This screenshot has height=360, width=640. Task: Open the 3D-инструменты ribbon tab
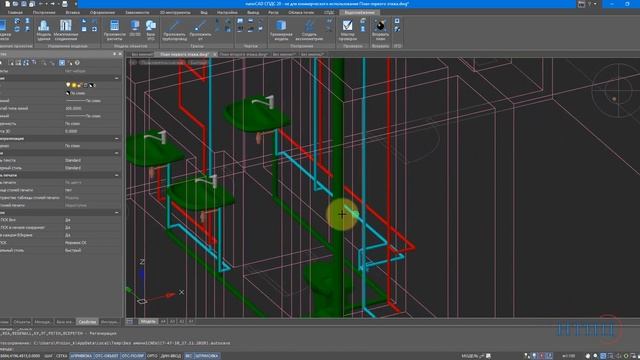coord(175,13)
